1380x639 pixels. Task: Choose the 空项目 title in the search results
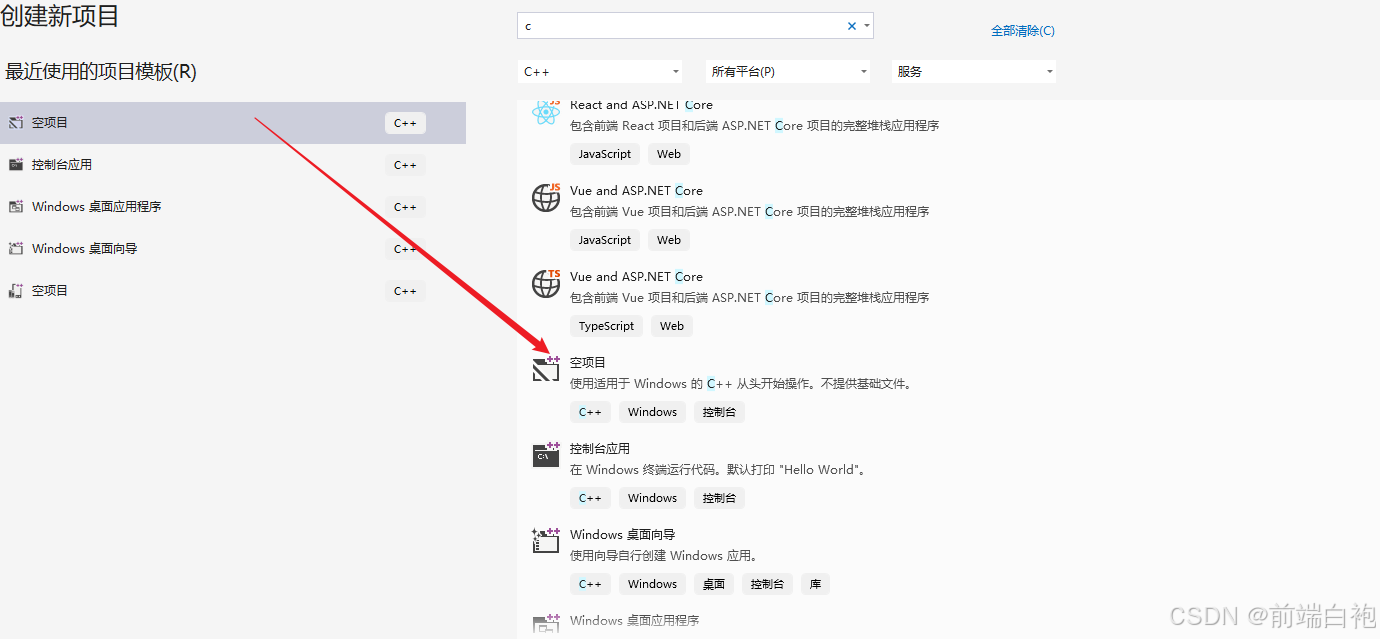588,363
